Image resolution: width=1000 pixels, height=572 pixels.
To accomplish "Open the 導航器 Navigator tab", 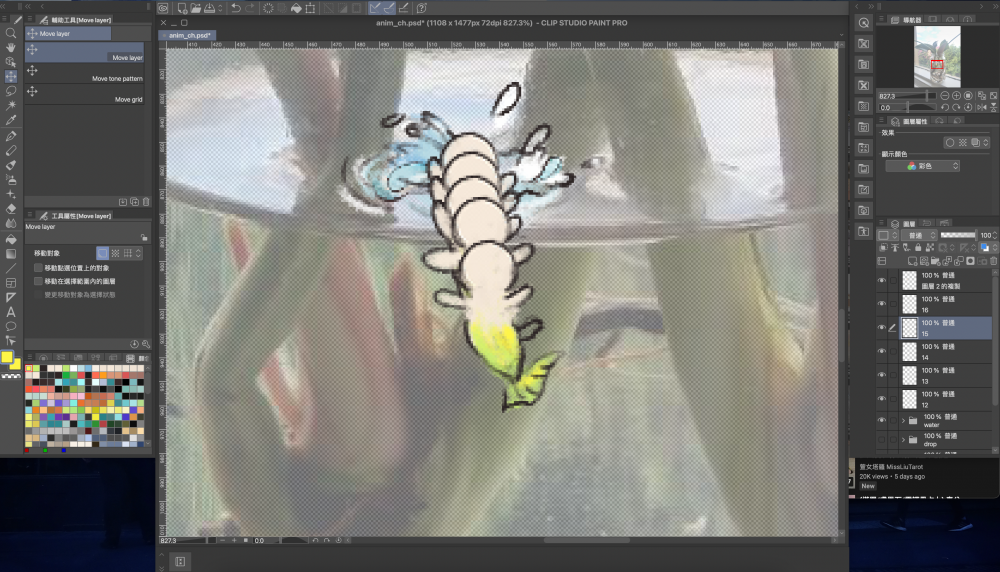I will pyautogui.click(x=906, y=20).
